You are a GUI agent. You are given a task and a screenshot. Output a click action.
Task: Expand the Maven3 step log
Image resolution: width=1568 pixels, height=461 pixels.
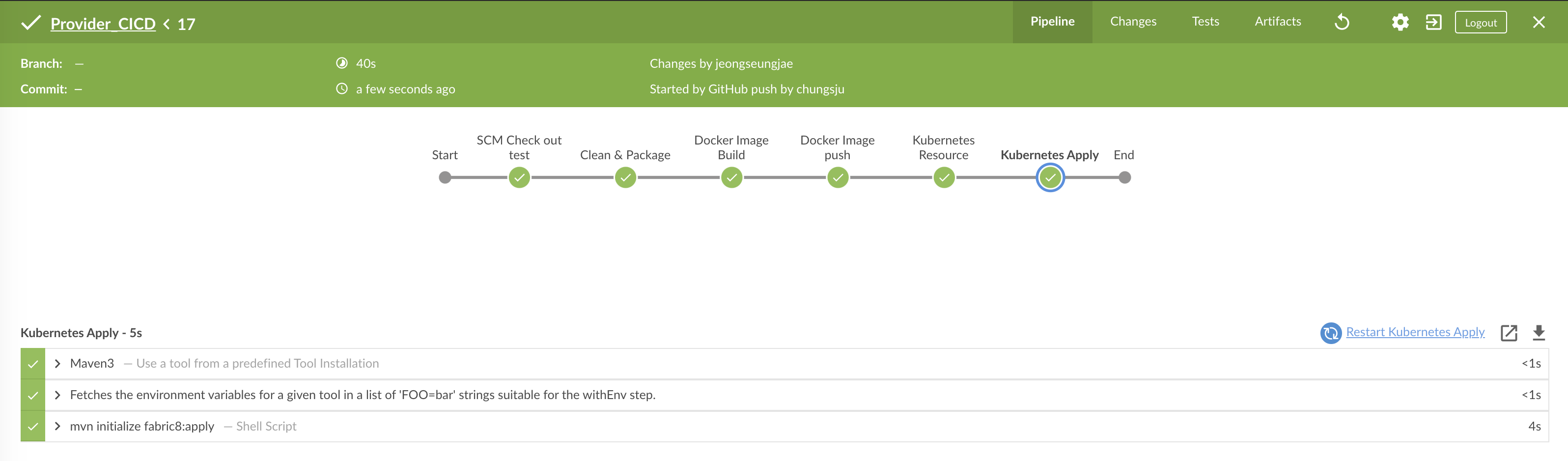(57, 364)
